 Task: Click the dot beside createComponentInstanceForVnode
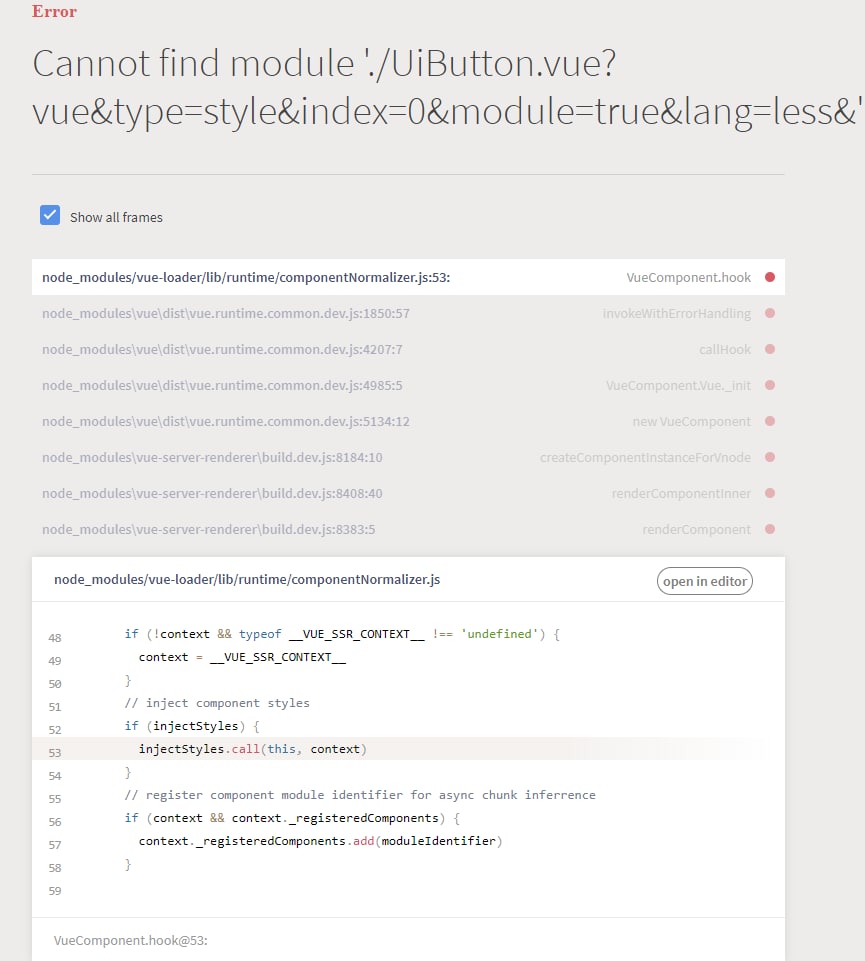(770, 457)
